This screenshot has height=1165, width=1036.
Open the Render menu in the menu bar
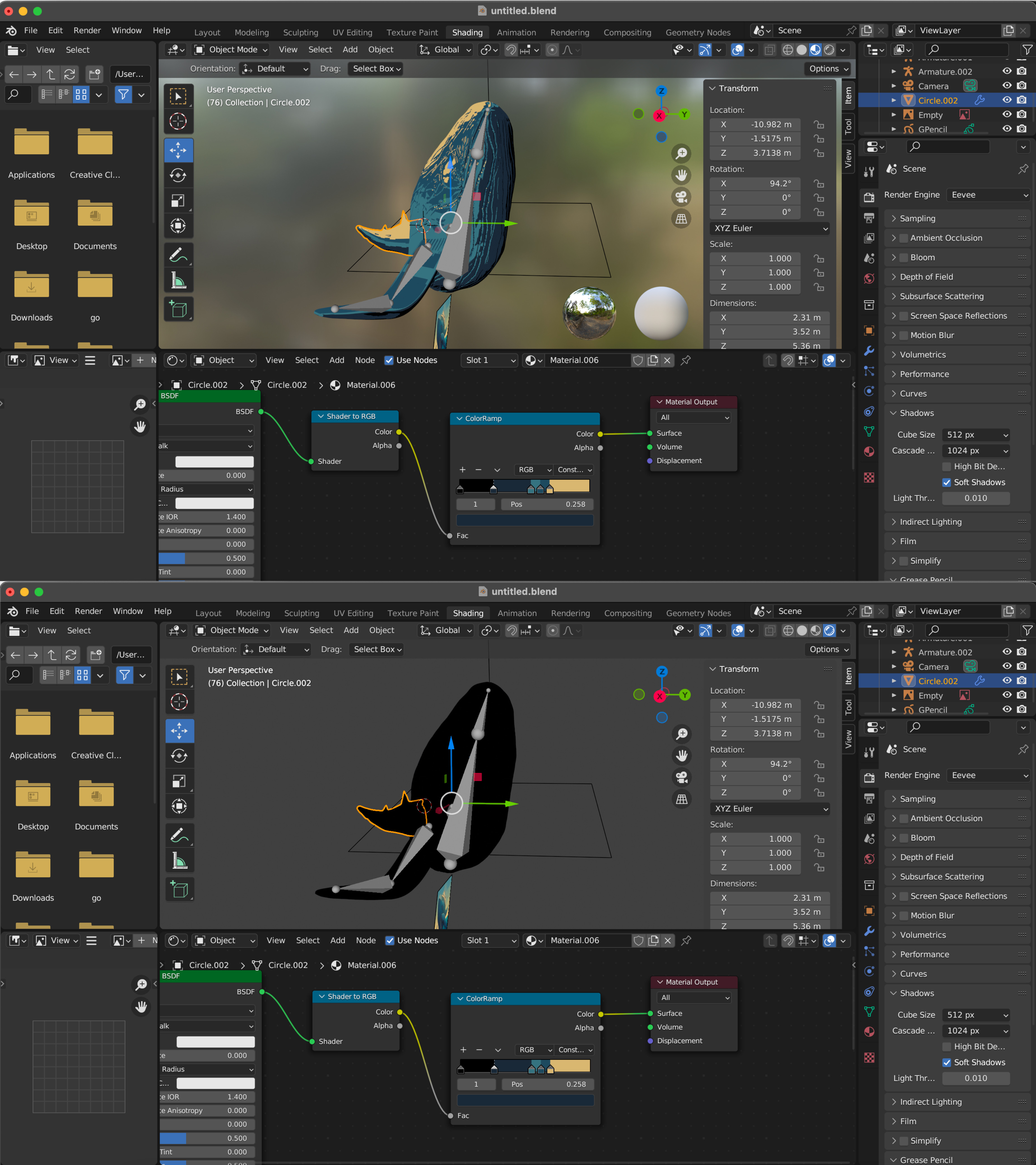87,30
